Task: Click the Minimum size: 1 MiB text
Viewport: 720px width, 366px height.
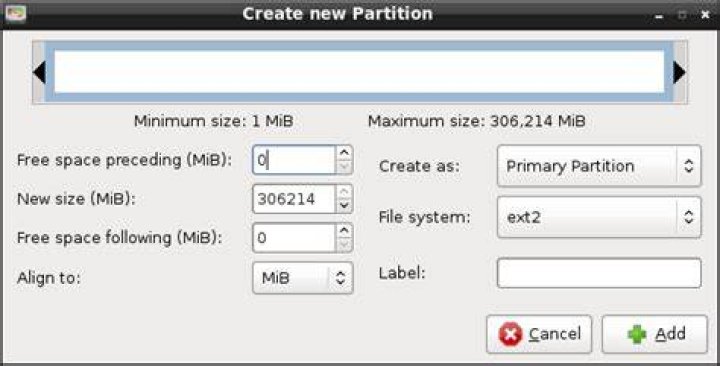Action: (x=214, y=122)
